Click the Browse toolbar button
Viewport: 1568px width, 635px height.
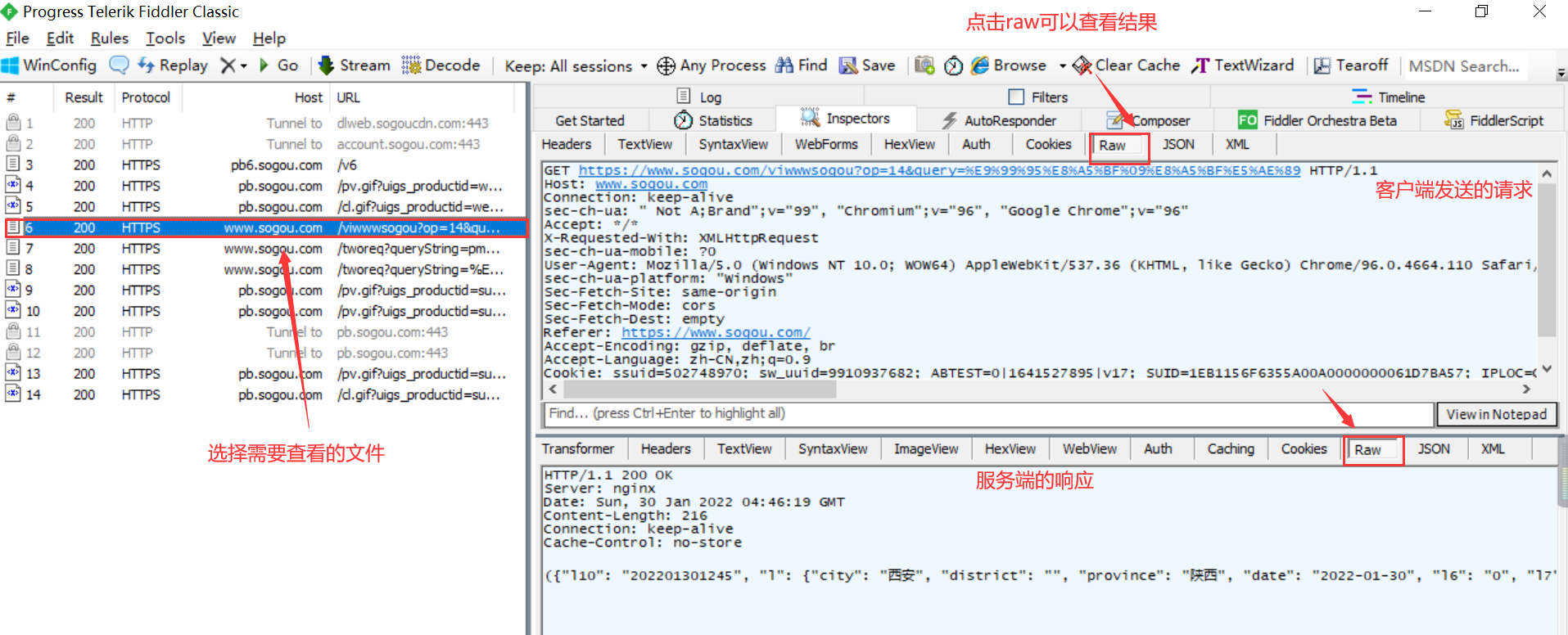1009,65
